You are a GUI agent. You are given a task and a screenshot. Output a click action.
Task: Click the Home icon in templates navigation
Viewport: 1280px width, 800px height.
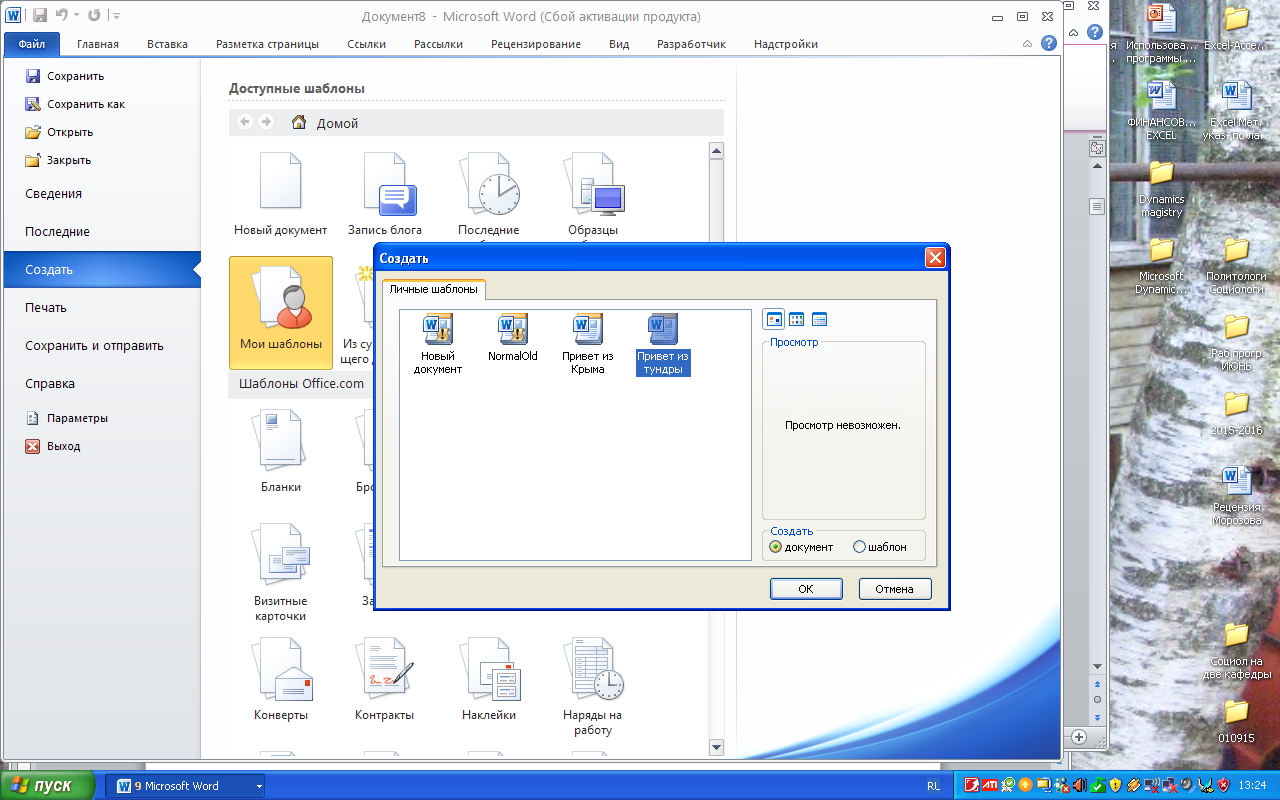click(298, 122)
